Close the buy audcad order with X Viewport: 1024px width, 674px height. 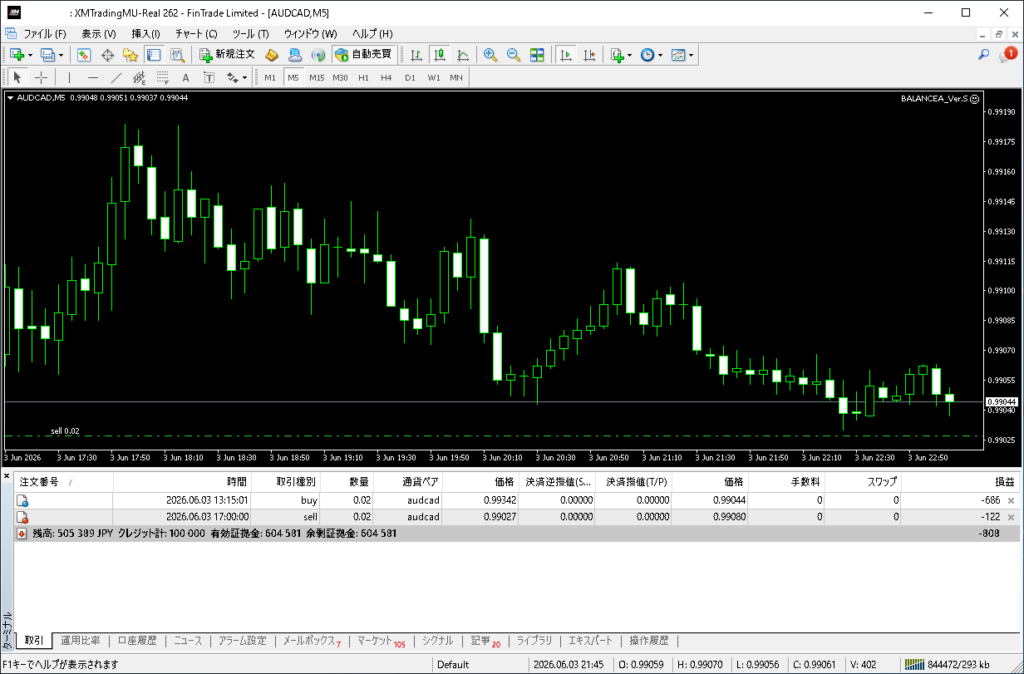pos(1011,500)
